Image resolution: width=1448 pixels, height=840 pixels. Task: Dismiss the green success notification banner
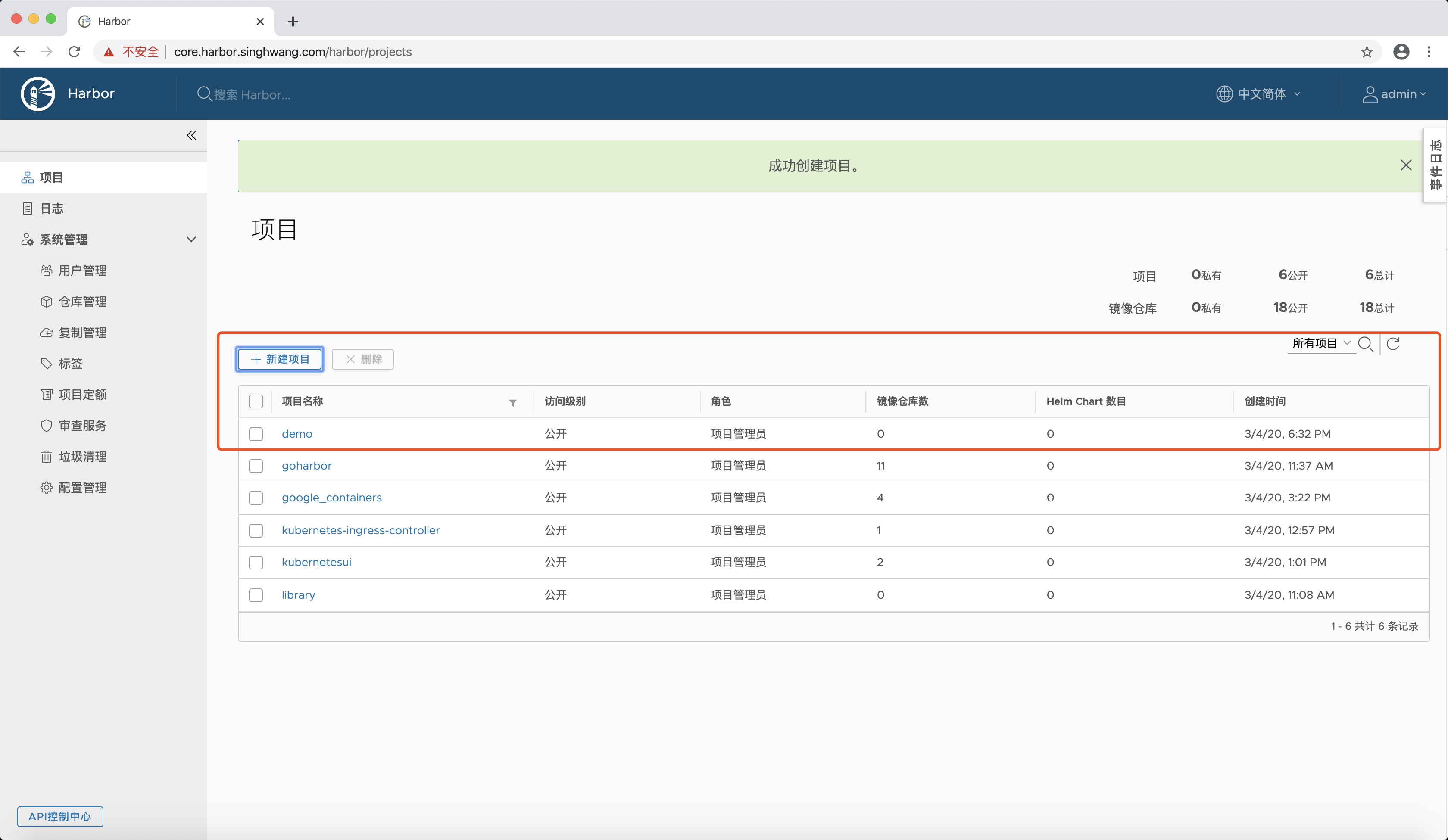pyautogui.click(x=1405, y=165)
